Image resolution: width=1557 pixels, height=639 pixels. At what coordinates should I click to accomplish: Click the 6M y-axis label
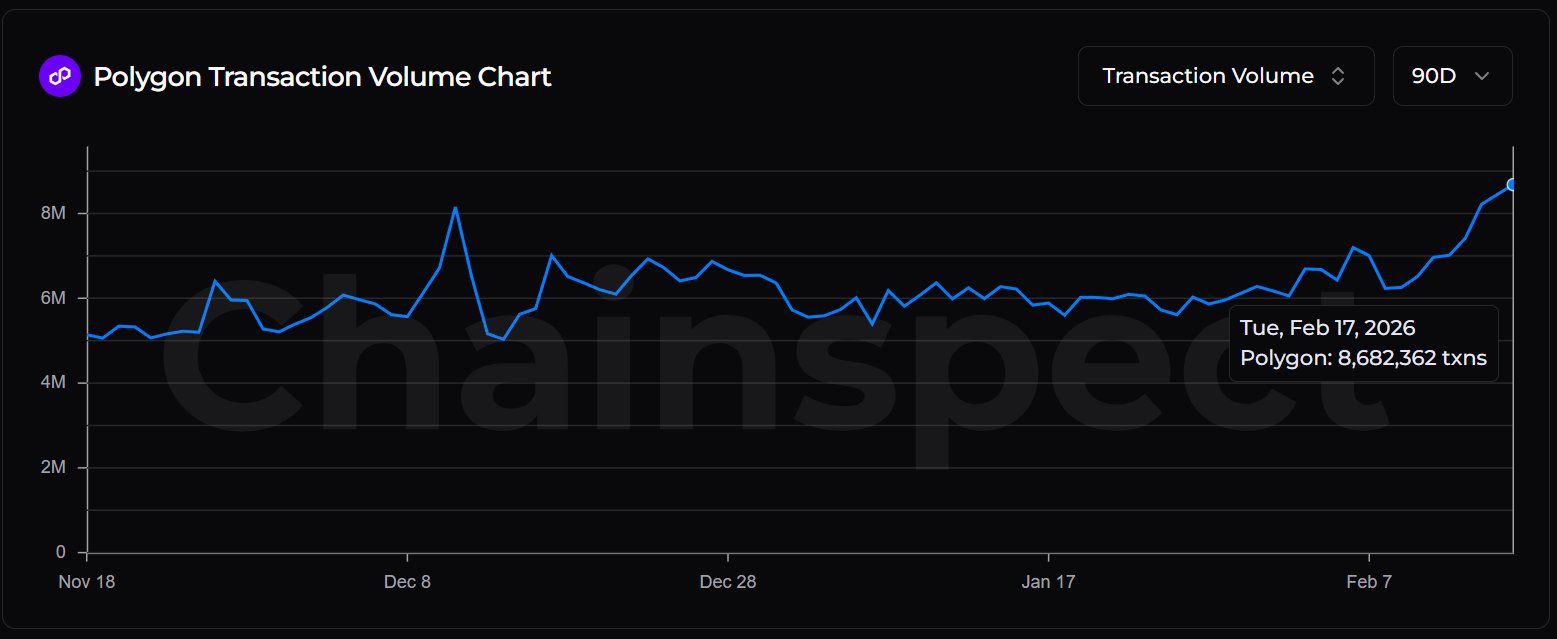point(54,299)
